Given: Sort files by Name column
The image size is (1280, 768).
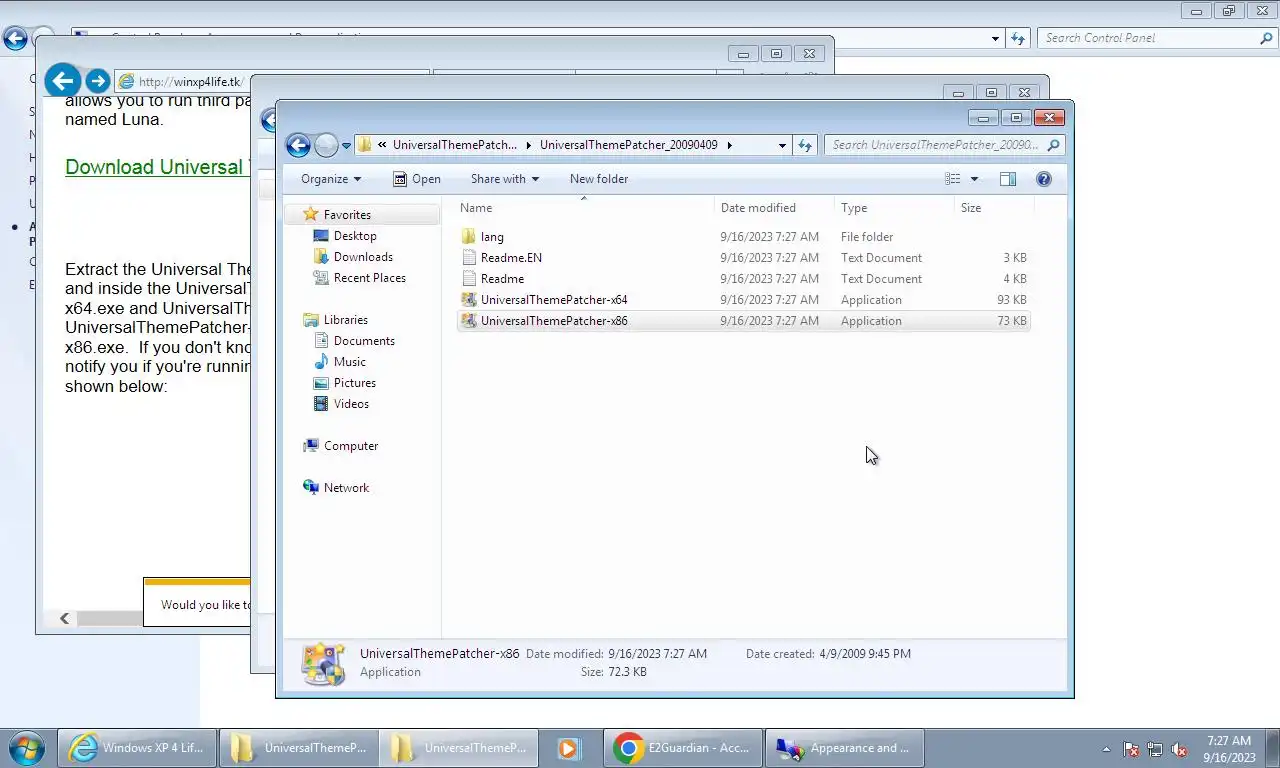Looking at the screenshot, I should point(585,208).
